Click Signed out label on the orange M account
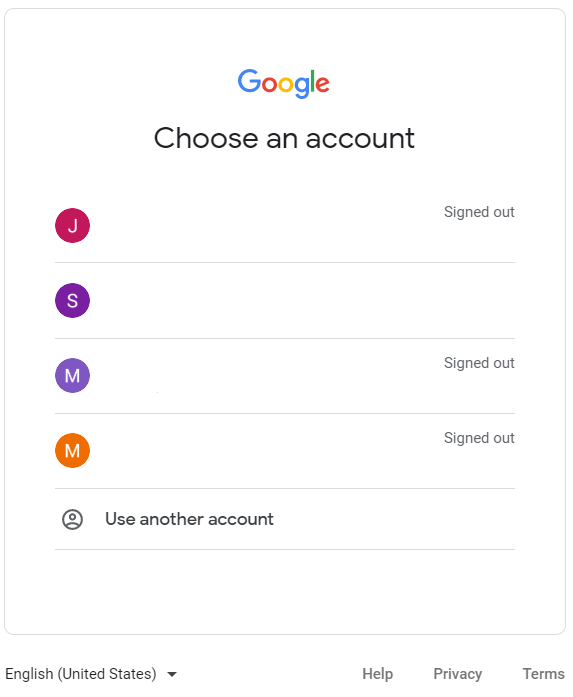 [x=479, y=438]
